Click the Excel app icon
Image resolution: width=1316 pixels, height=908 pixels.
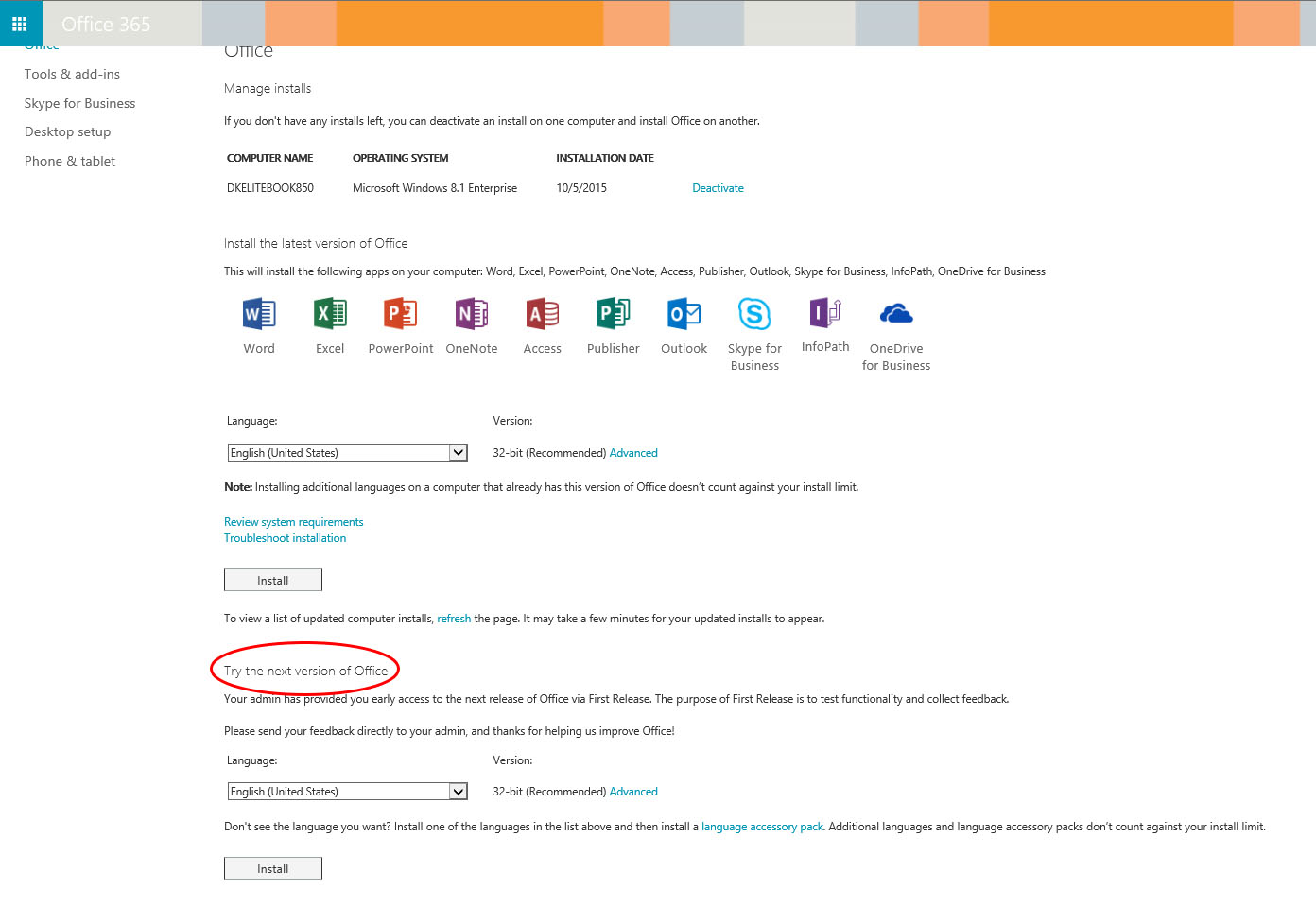330,313
